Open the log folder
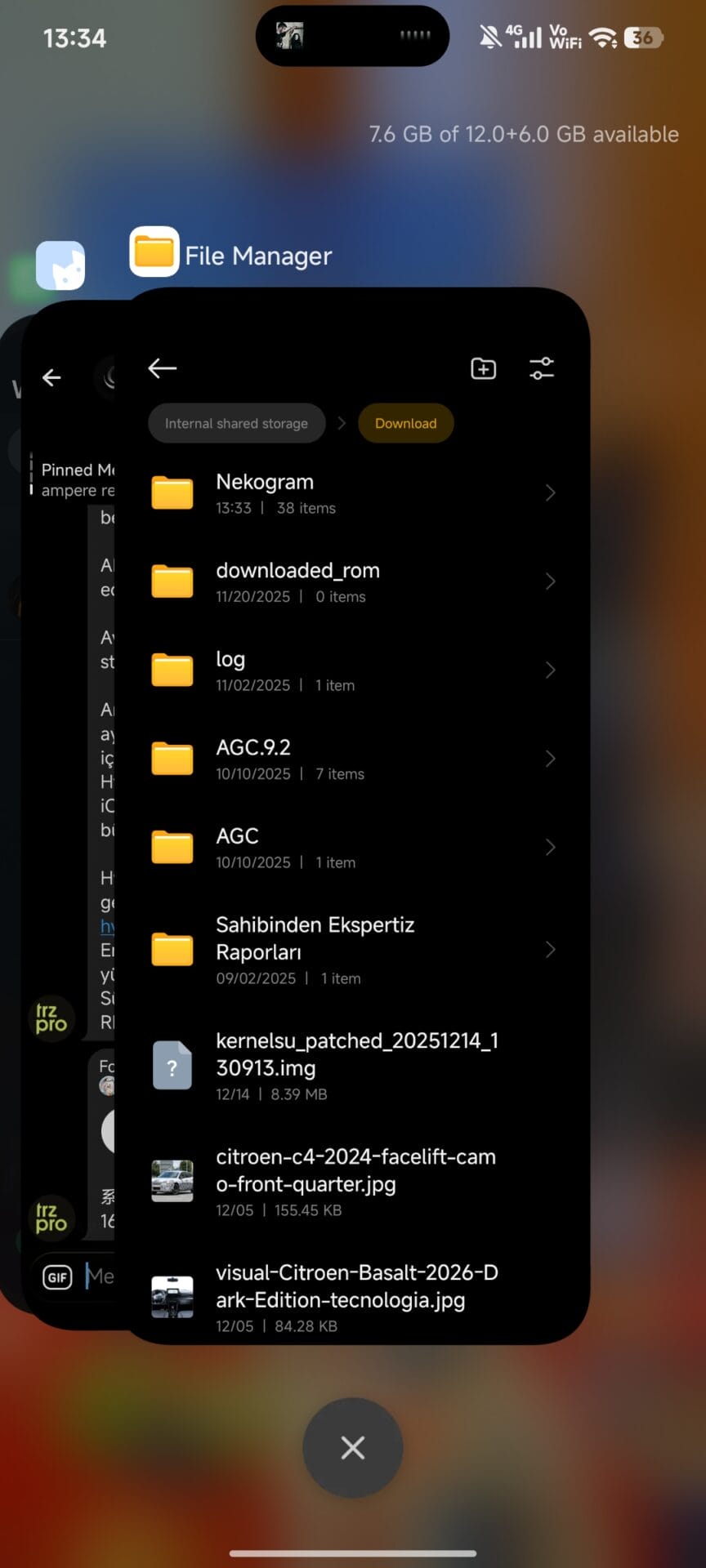This screenshot has height=1568, width=706. pos(230,660)
